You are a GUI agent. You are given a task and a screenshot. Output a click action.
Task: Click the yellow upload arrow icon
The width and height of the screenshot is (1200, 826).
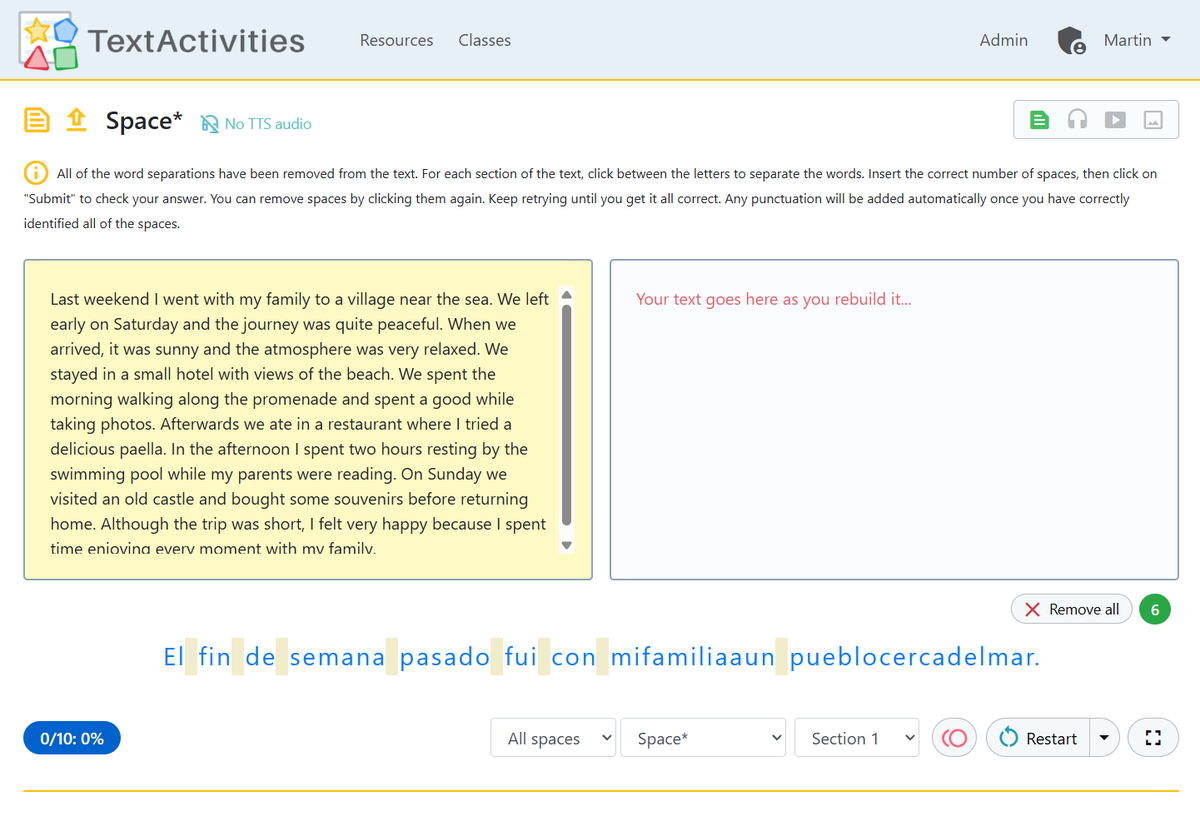click(x=76, y=121)
